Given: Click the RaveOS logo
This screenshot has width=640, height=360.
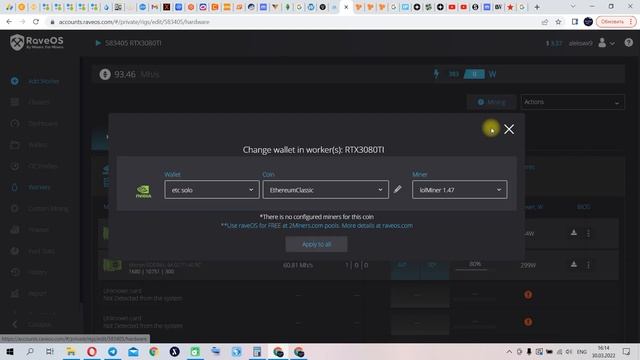Looking at the screenshot, I should coord(37,42).
